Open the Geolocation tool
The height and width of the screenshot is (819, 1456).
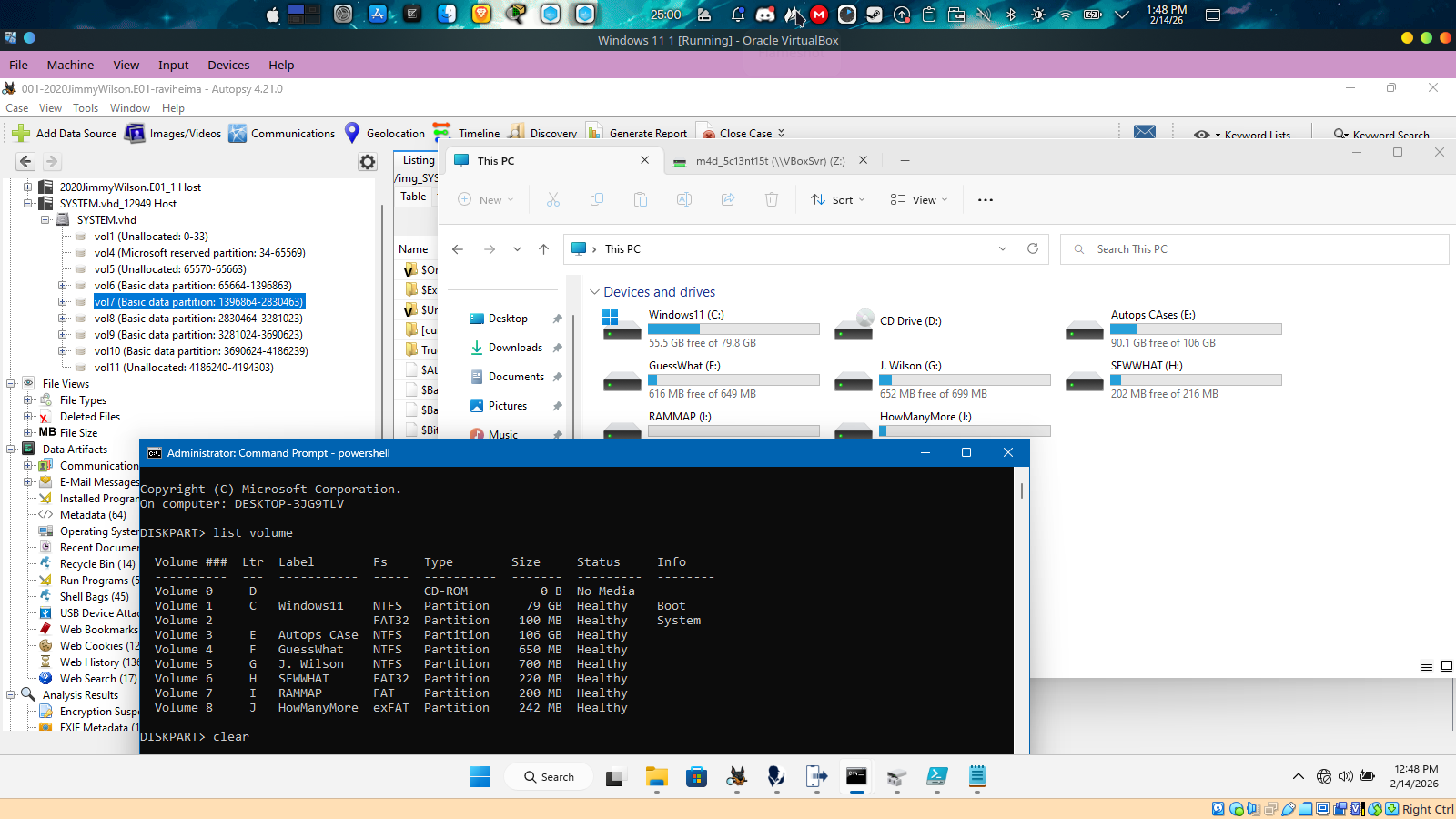click(x=385, y=133)
